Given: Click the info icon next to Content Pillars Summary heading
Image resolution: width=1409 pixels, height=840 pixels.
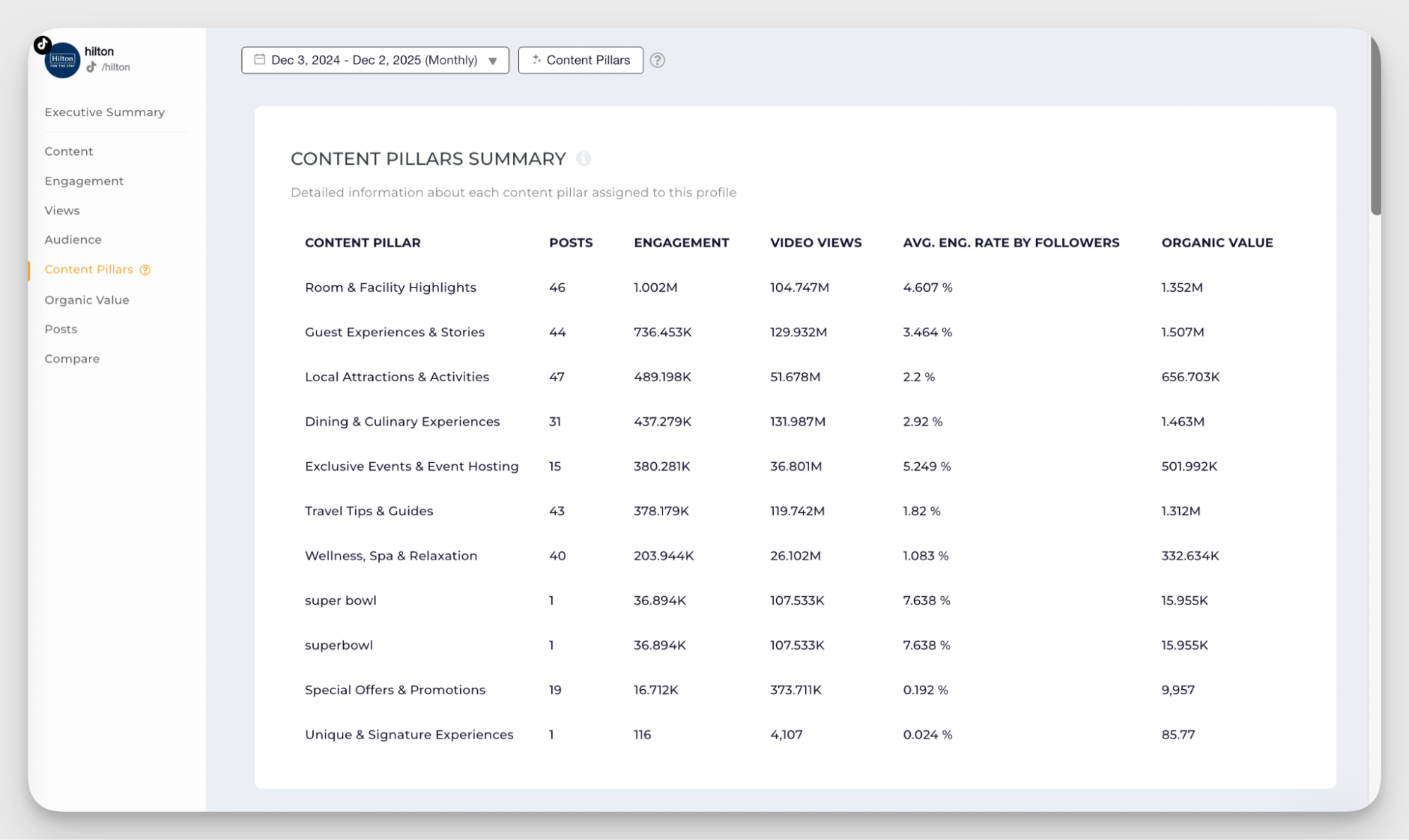Looking at the screenshot, I should pos(582,159).
